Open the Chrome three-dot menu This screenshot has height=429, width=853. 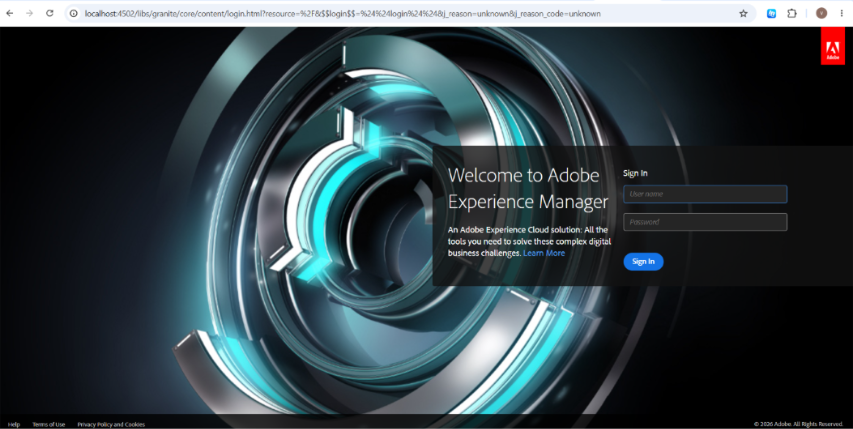coord(842,14)
